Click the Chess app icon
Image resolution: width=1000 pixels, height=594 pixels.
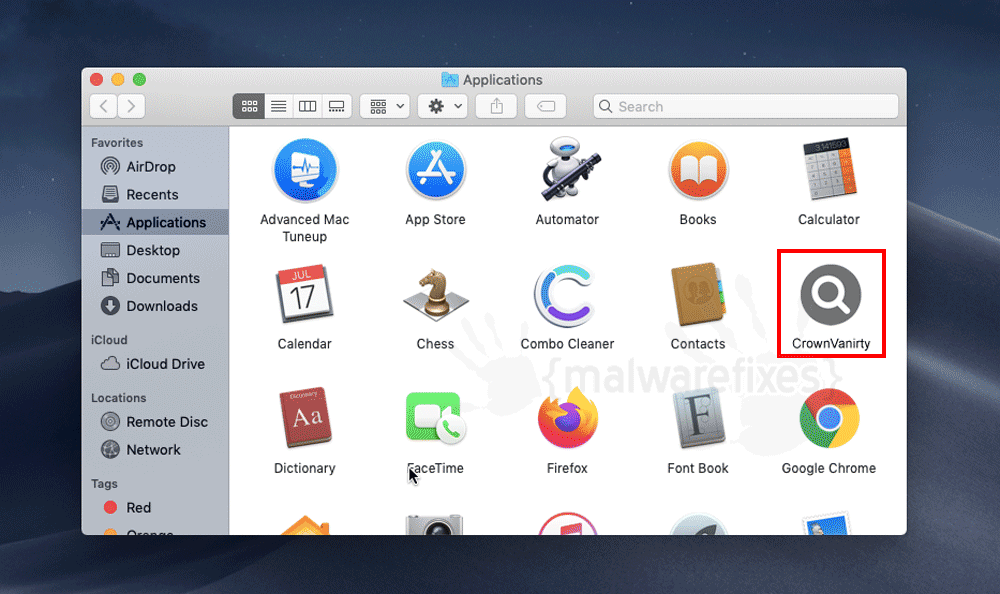(x=436, y=295)
